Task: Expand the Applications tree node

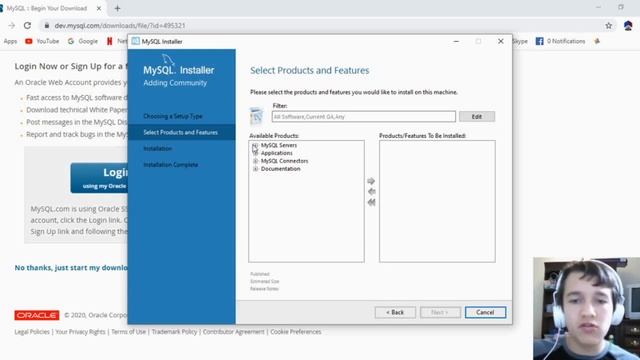Action: (255, 153)
